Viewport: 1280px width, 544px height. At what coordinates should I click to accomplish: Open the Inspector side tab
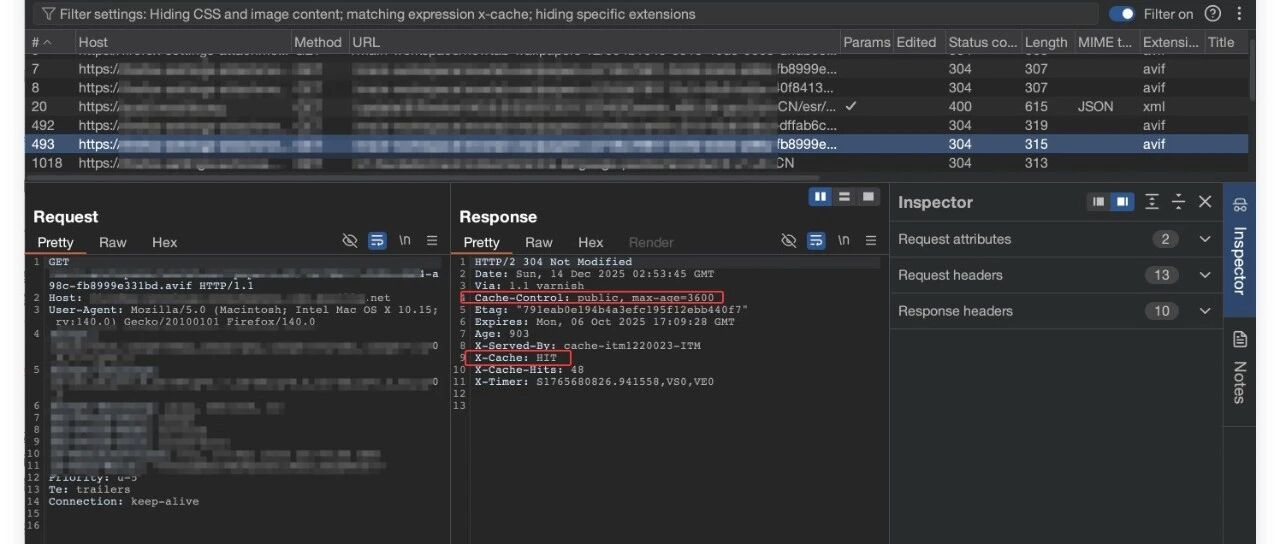(x=1240, y=250)
